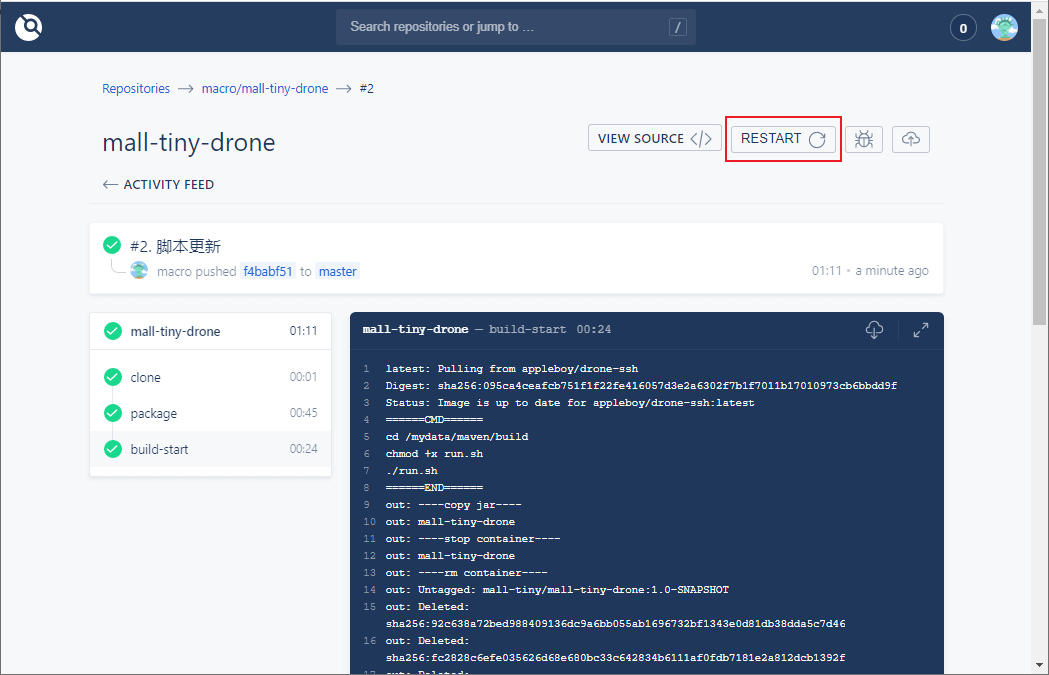Click the cloud upload promote icon
Viewport: 1049px width, 675px height.
pos(911,139)
